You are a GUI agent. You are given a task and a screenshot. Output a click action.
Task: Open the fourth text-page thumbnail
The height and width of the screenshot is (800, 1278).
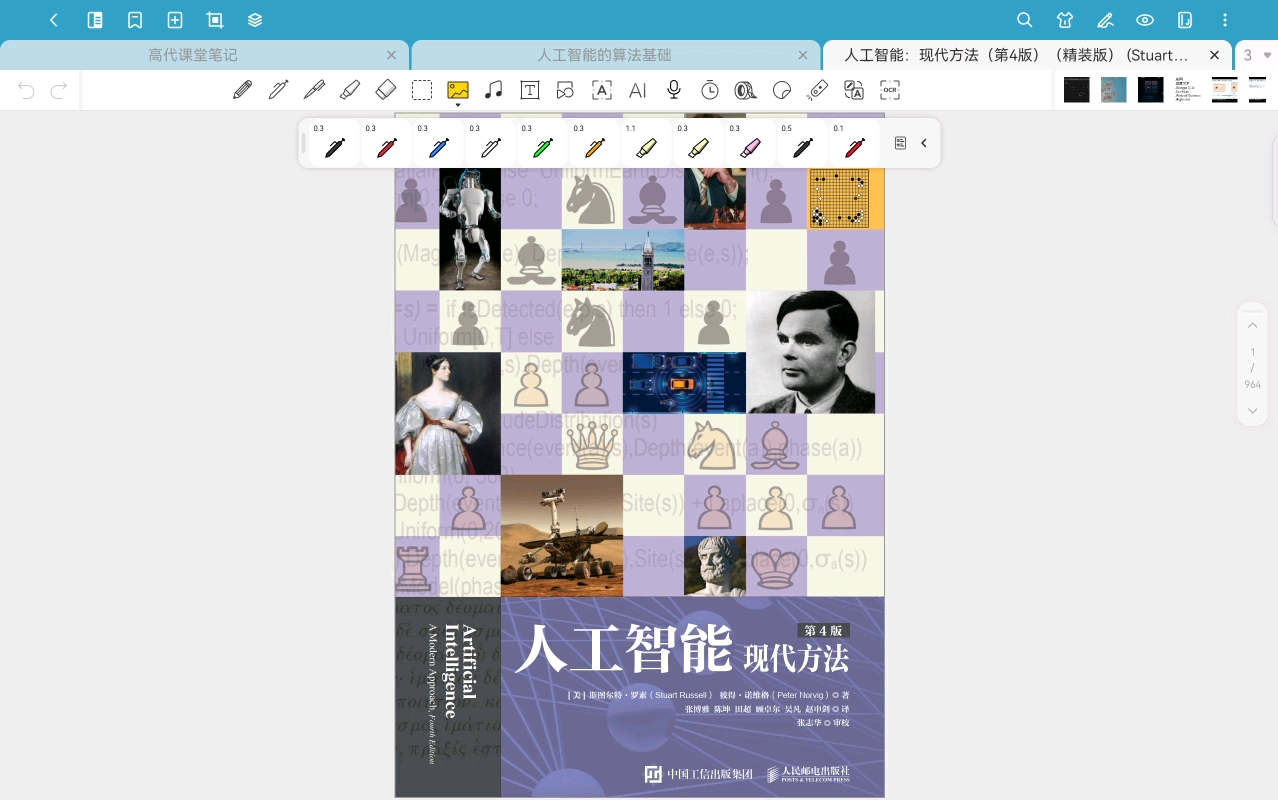1187,90
